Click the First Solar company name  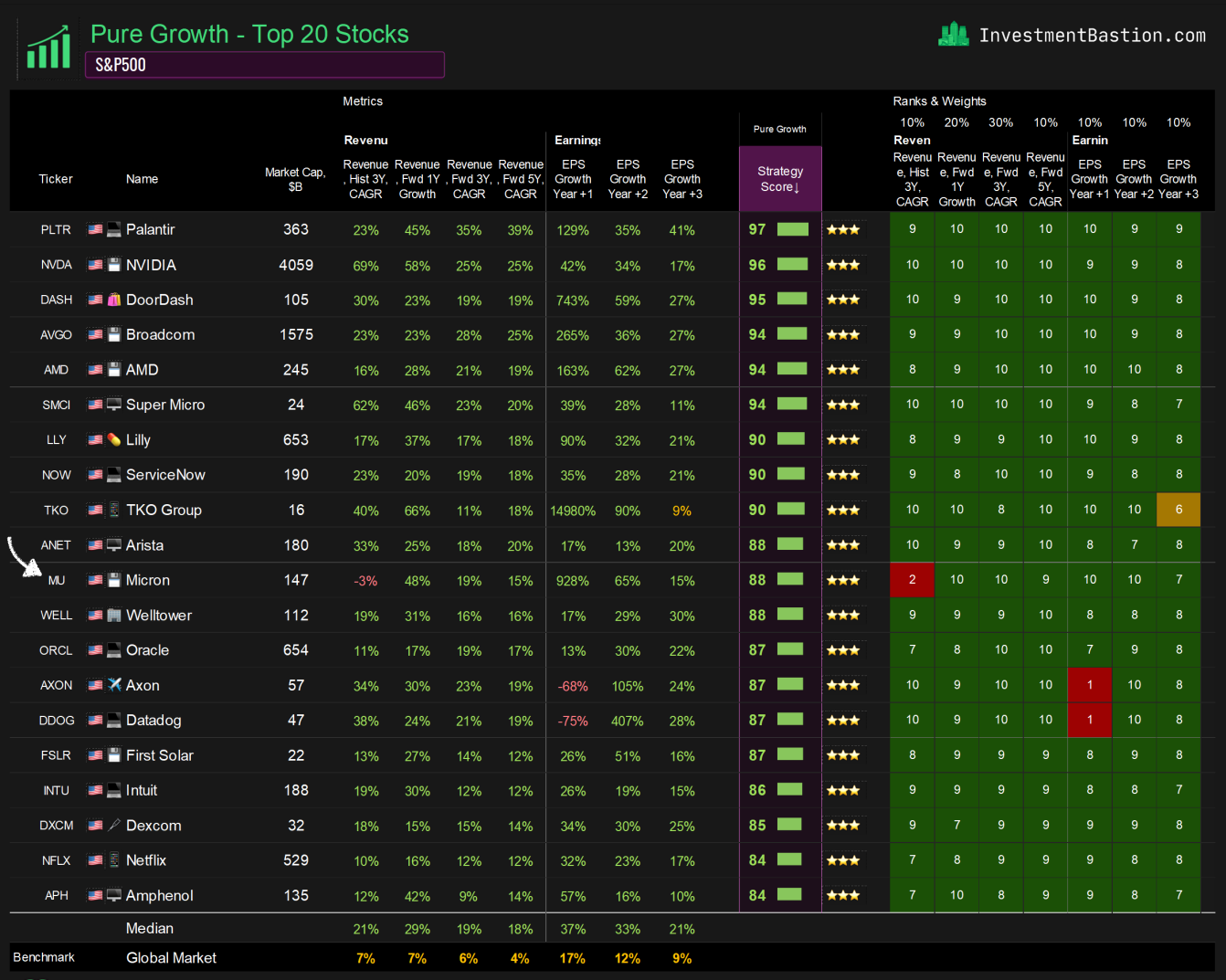pyautogui.click(x=160, y=755)
